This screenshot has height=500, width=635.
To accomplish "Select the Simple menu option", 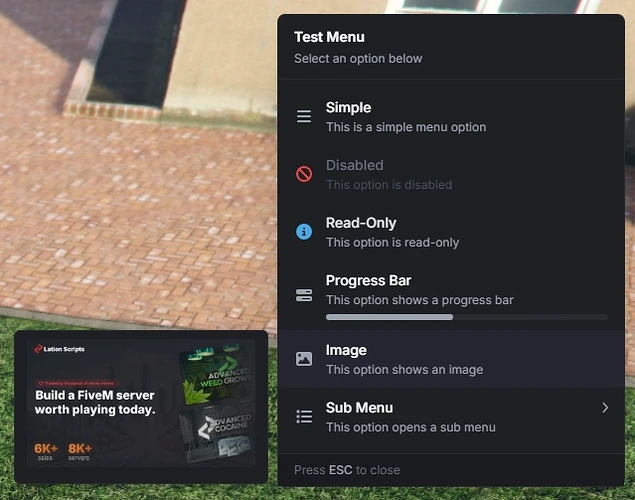I will 451,117.
